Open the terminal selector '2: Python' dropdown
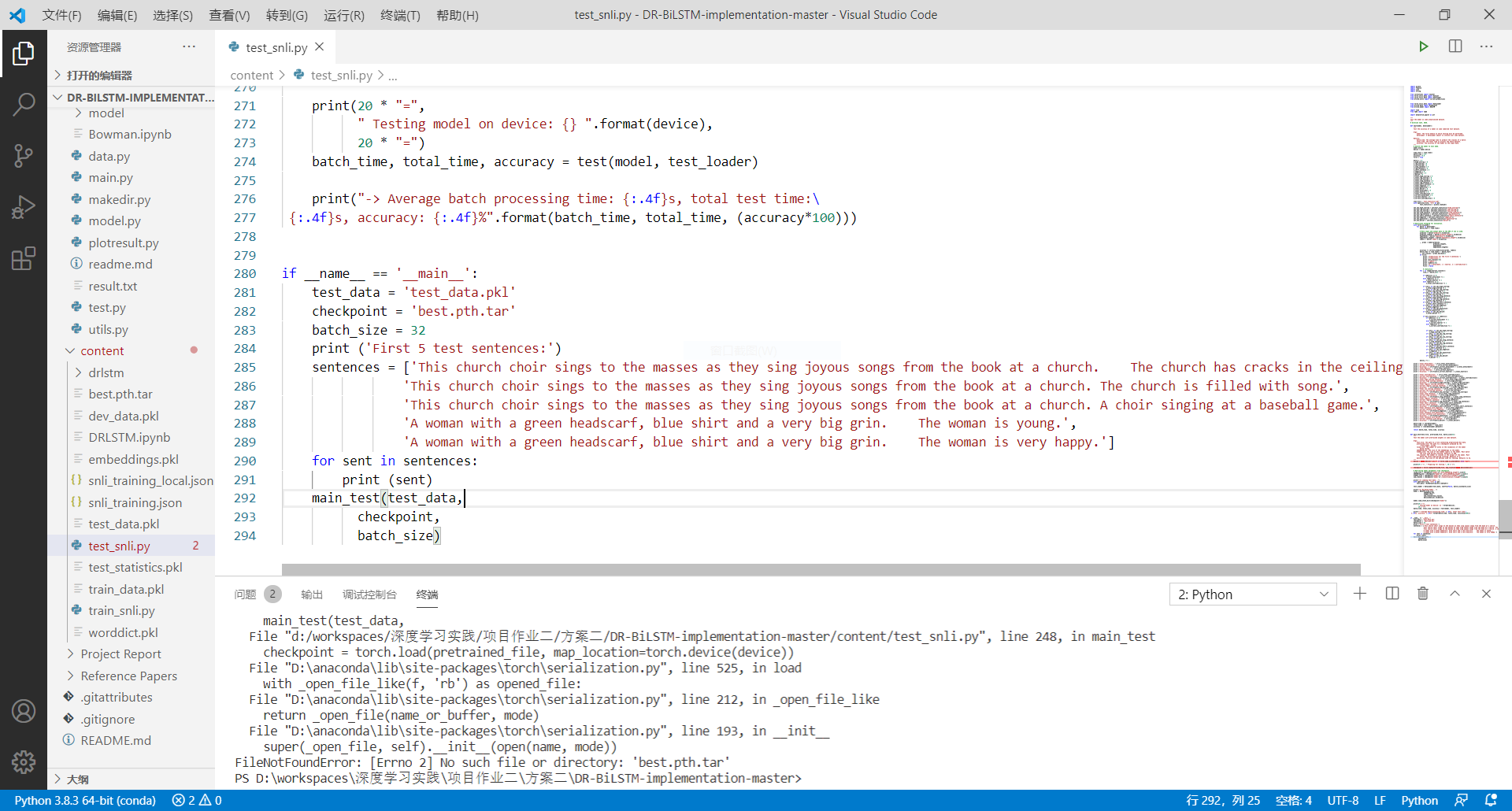 coord(1253,594)
